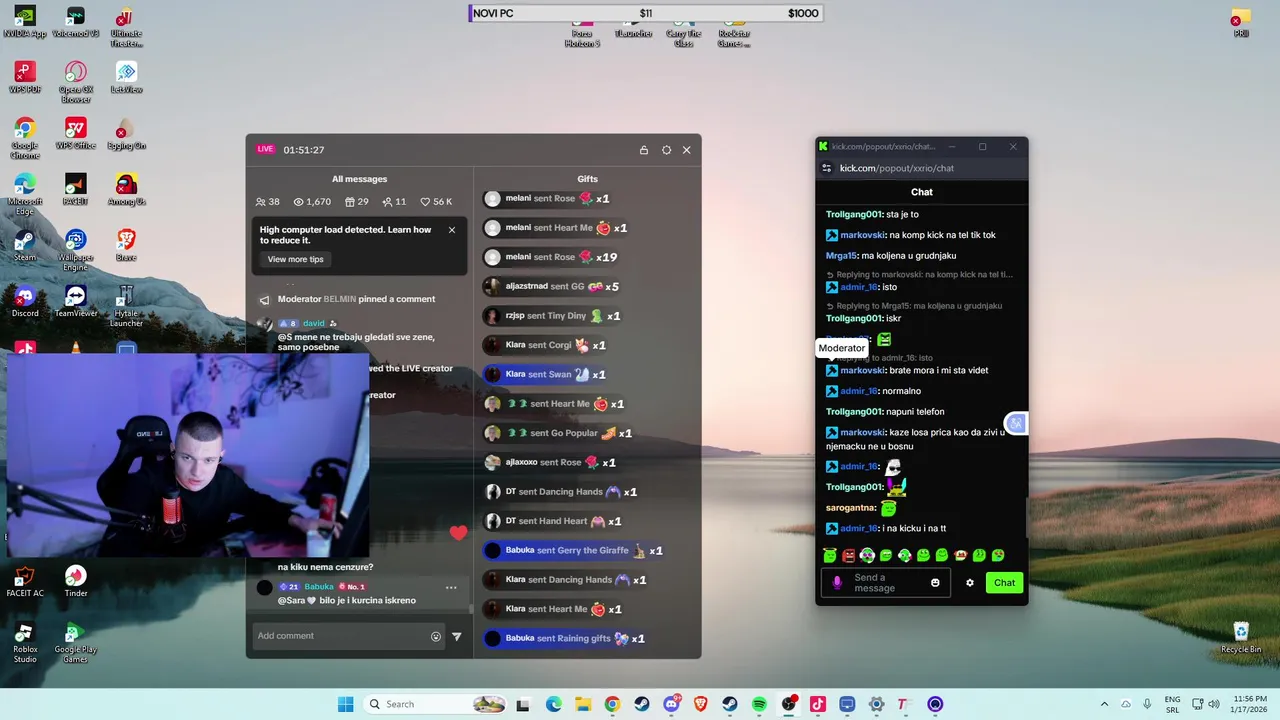This screenshot has height=720, width=1280.
Task: Click the kick.com/popout/xxrio/chat address bar
Action: (x=897, y=168)
